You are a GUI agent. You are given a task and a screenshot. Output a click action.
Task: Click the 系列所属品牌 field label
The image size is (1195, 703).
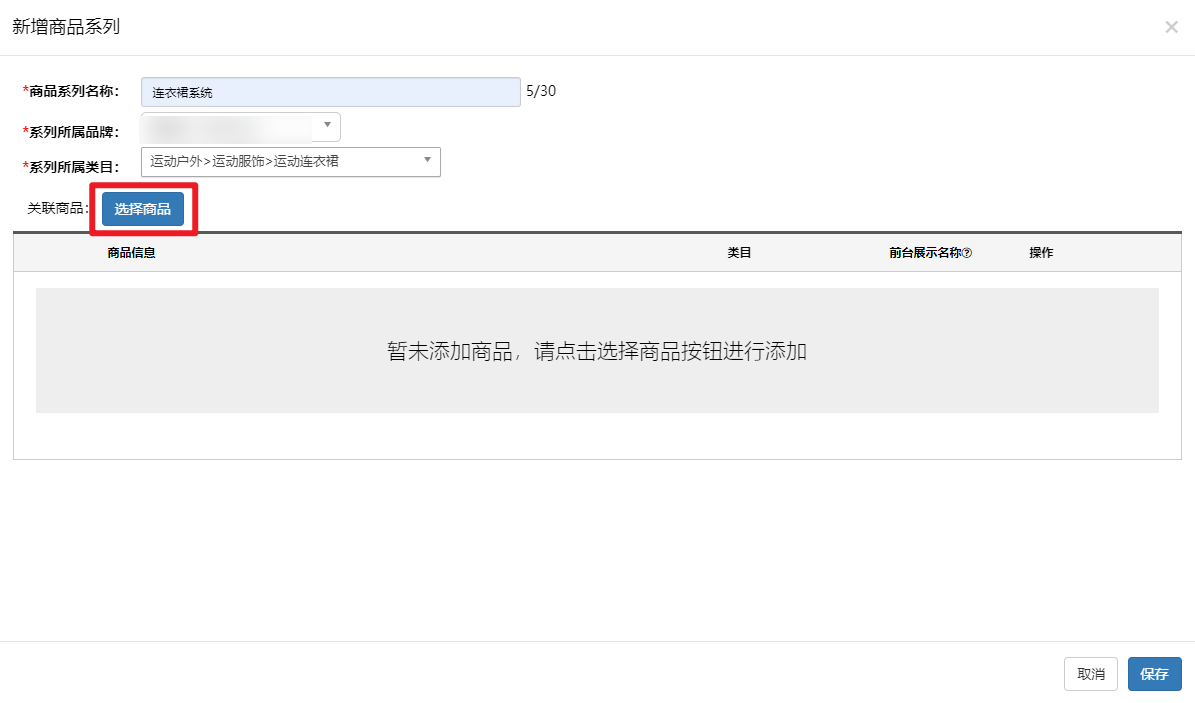click(74, 132)
